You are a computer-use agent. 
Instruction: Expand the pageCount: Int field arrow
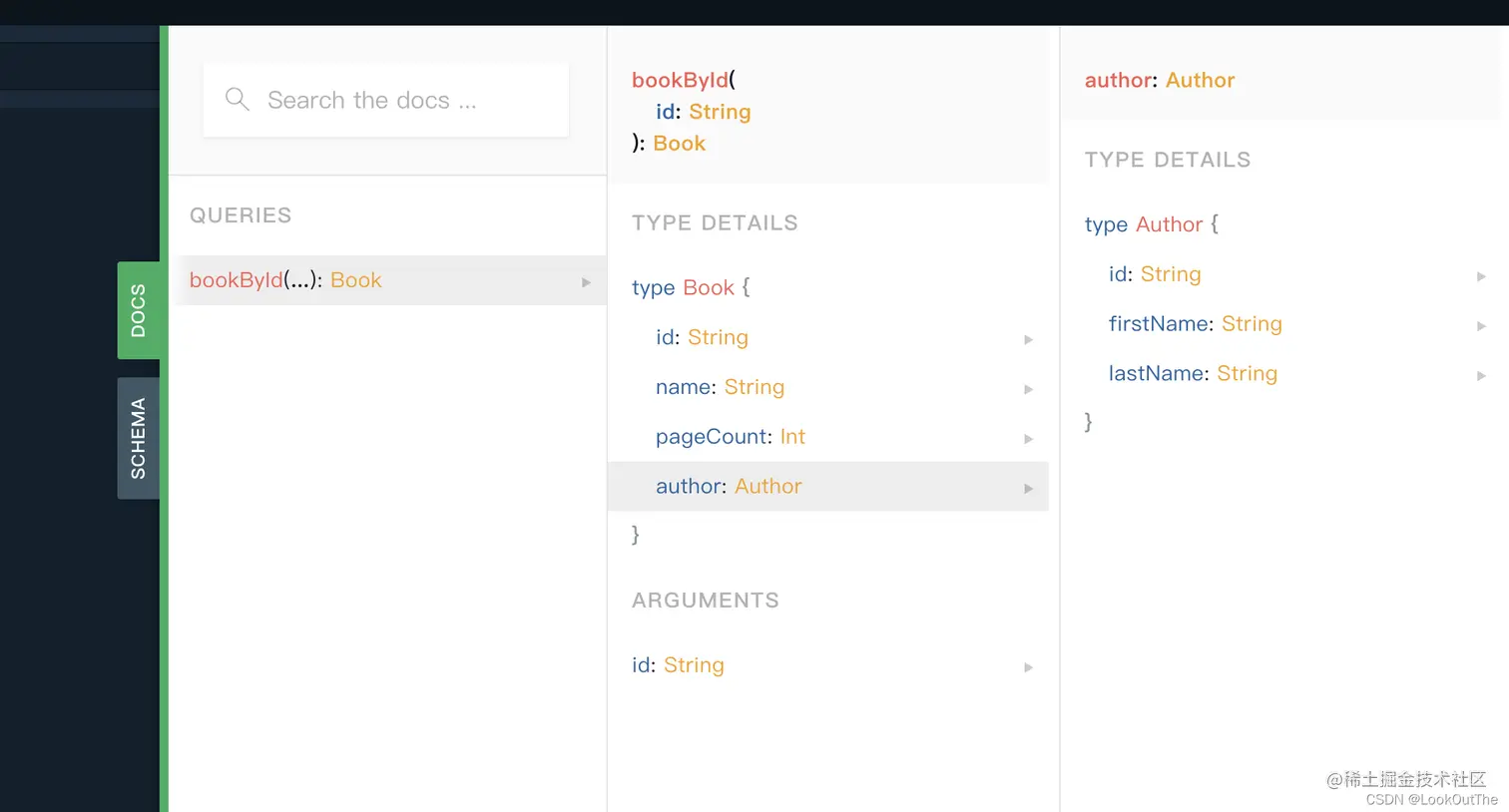tap(1029, 439)
